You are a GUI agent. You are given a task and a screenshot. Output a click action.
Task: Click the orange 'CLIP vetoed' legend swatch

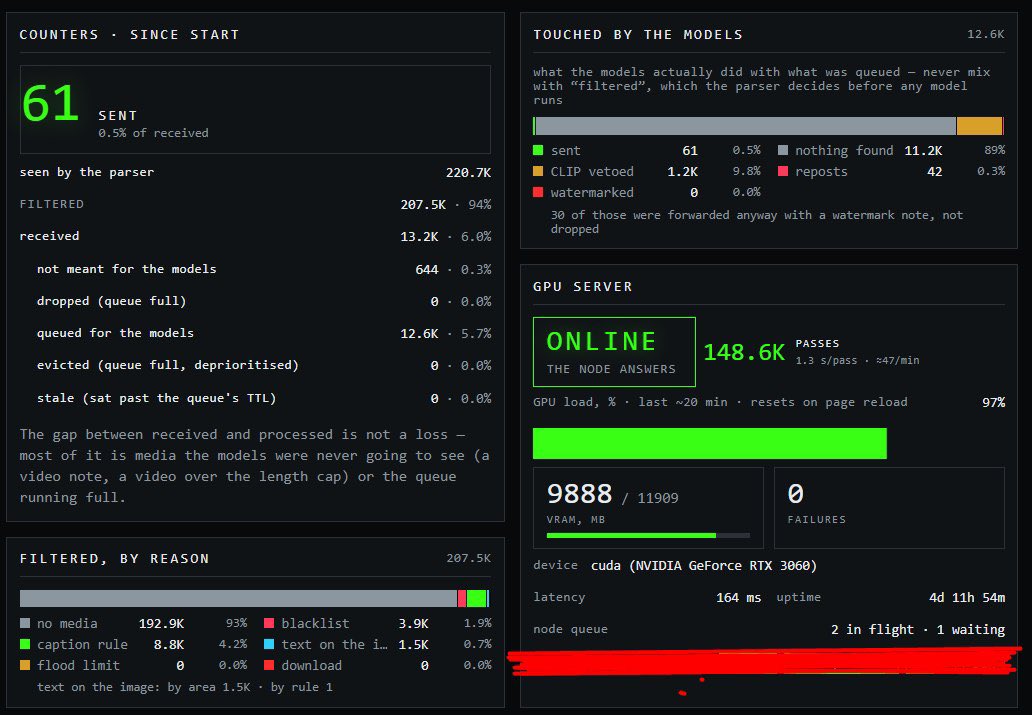click(x=538, y=171)
